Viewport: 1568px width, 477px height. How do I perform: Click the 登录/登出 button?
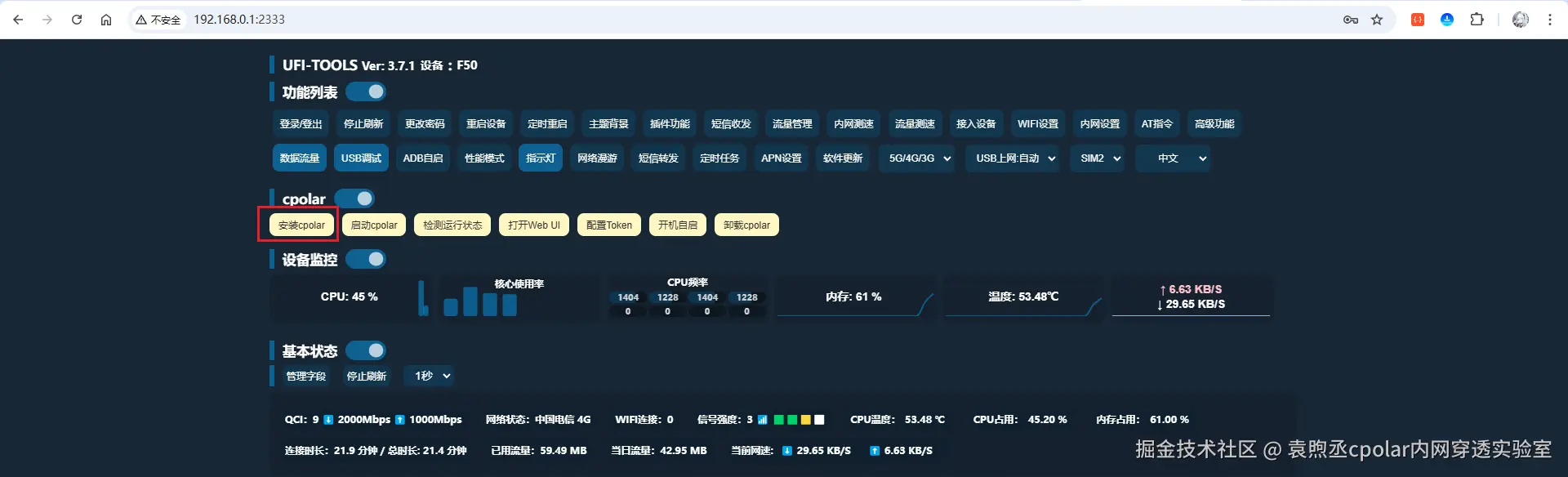tap(301, 123)
